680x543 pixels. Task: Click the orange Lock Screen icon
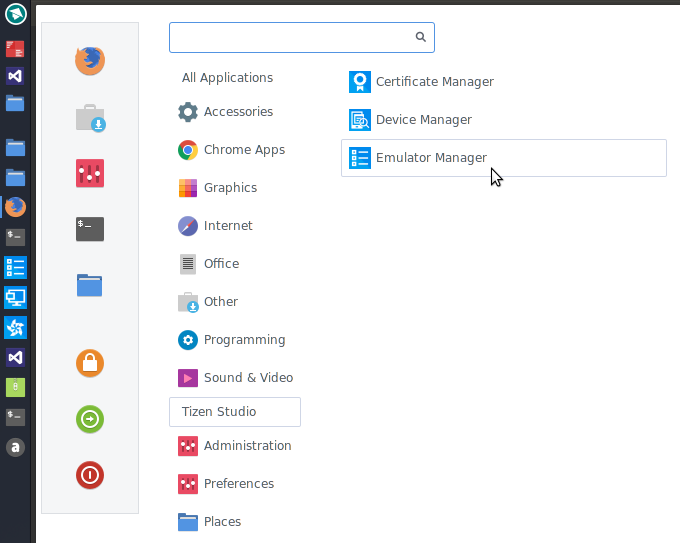(90, 363)
